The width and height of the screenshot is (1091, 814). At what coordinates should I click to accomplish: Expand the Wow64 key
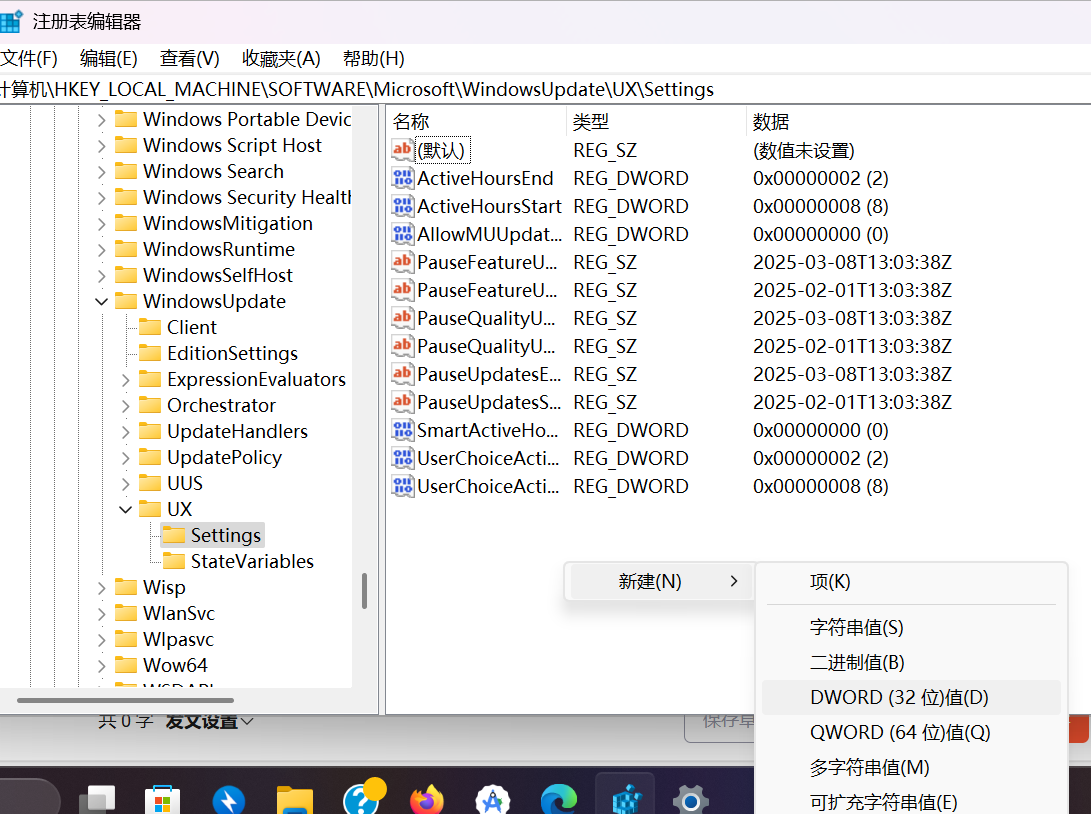[x=102, y=665]
